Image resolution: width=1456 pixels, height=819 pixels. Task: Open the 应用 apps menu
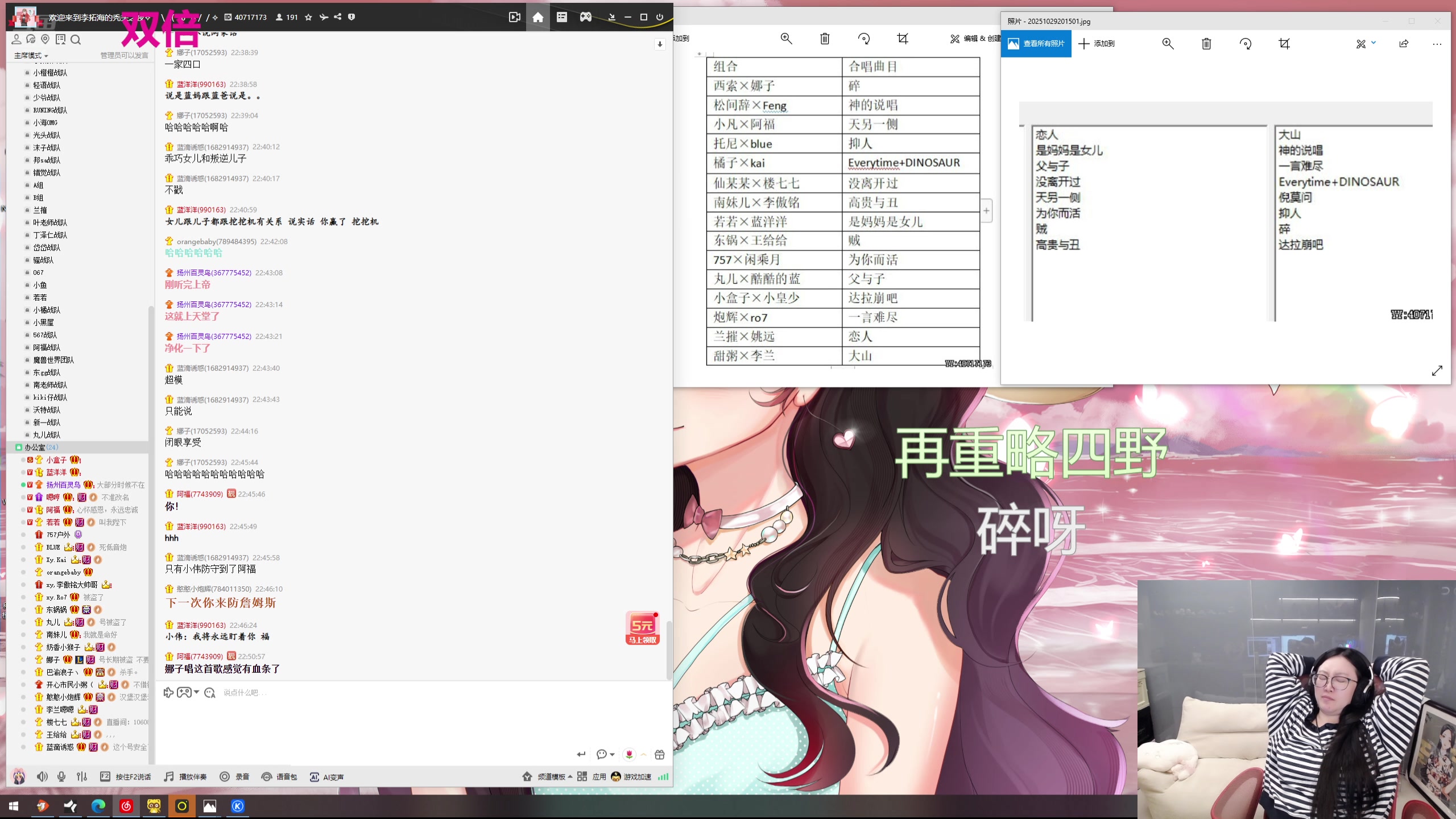click(x=599, y=776)
